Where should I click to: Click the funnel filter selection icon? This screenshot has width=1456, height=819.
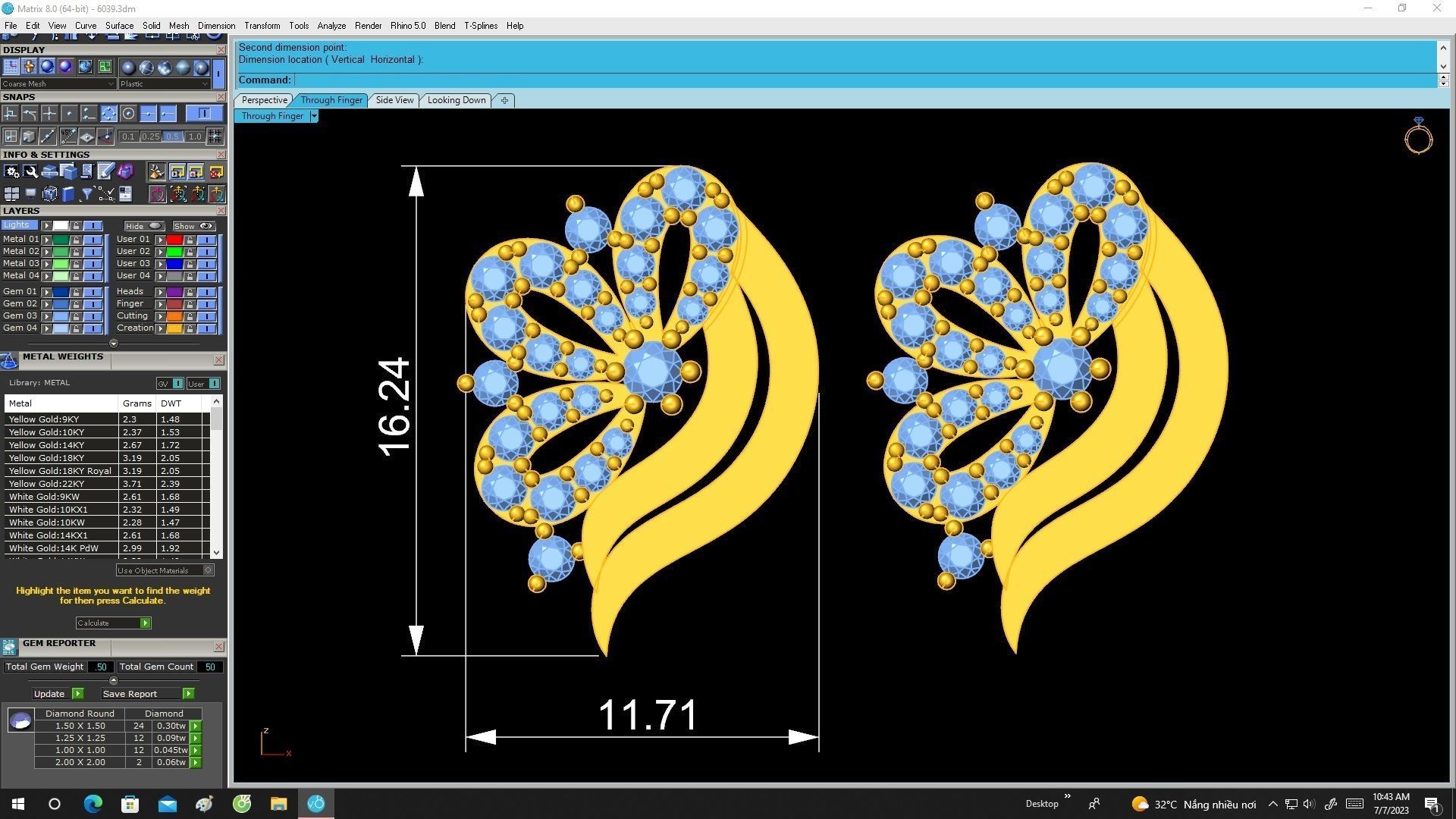click(86, 194)
